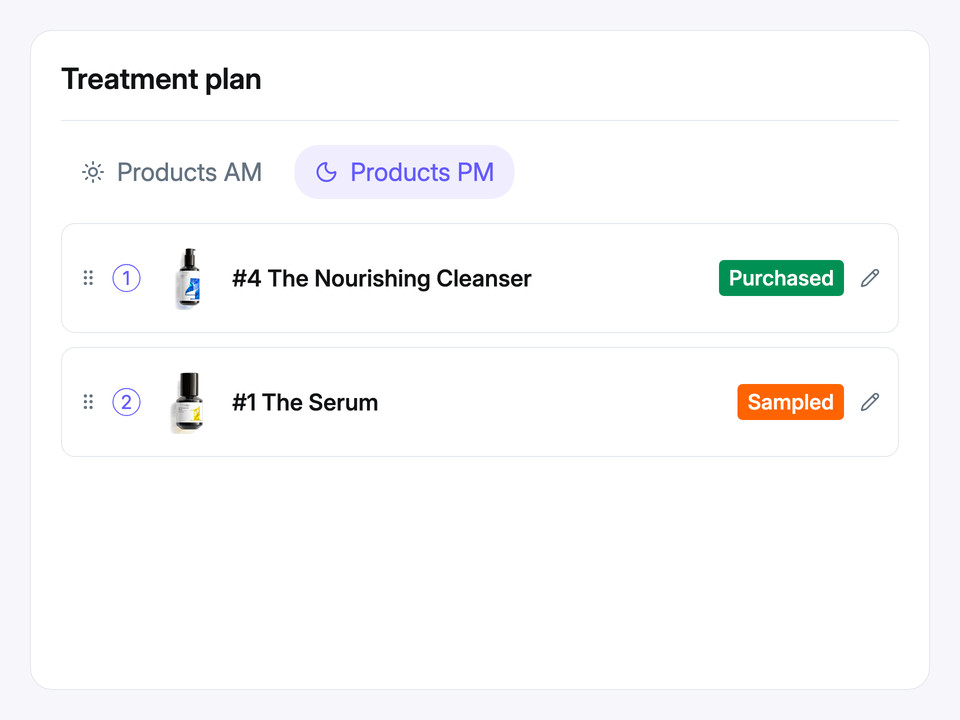This screenshot has height=720, width=960.
Task: Select the Products PM tab
Action: click(404, 172)
